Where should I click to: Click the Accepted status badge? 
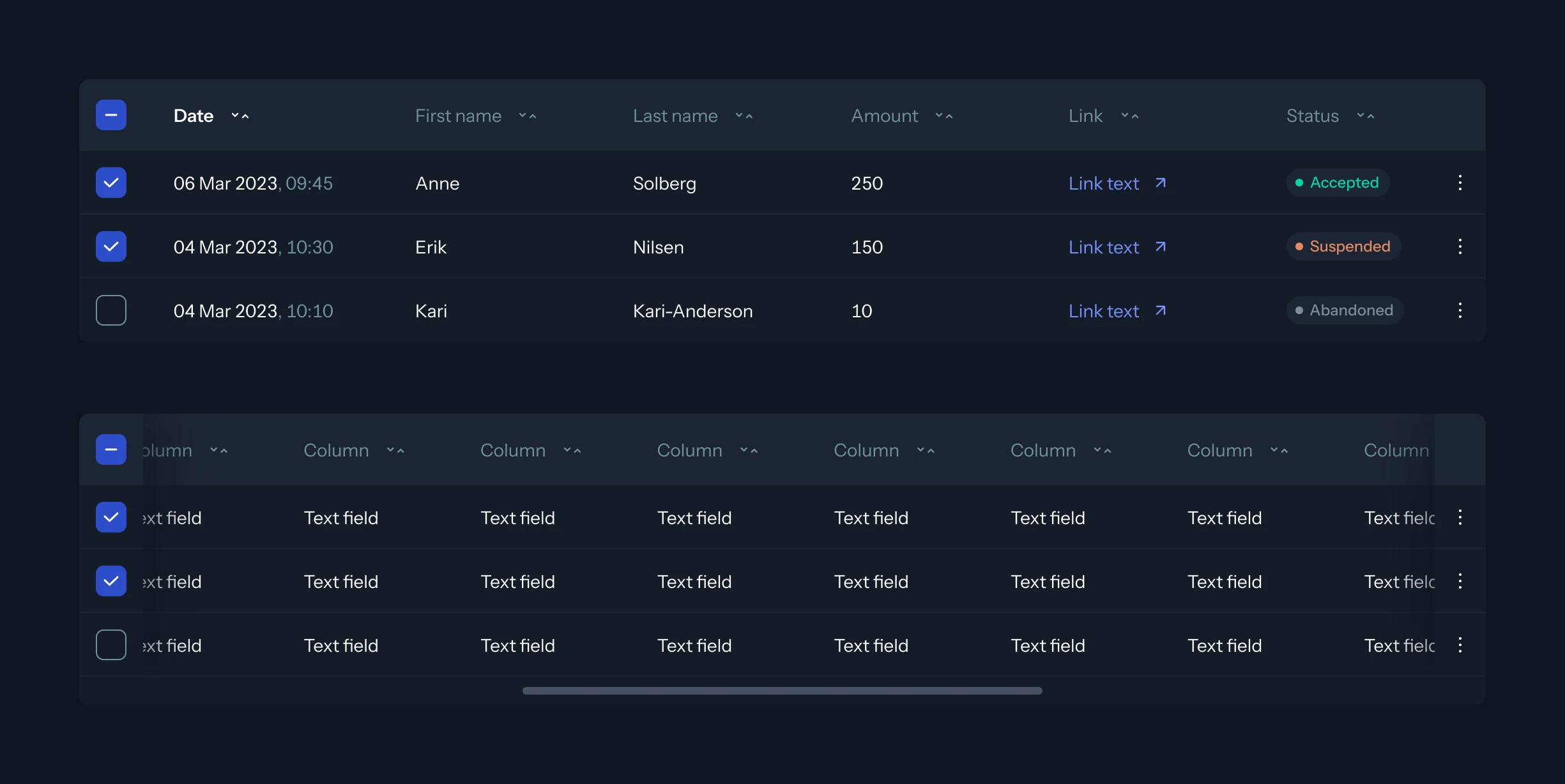tap(1338, 183)
